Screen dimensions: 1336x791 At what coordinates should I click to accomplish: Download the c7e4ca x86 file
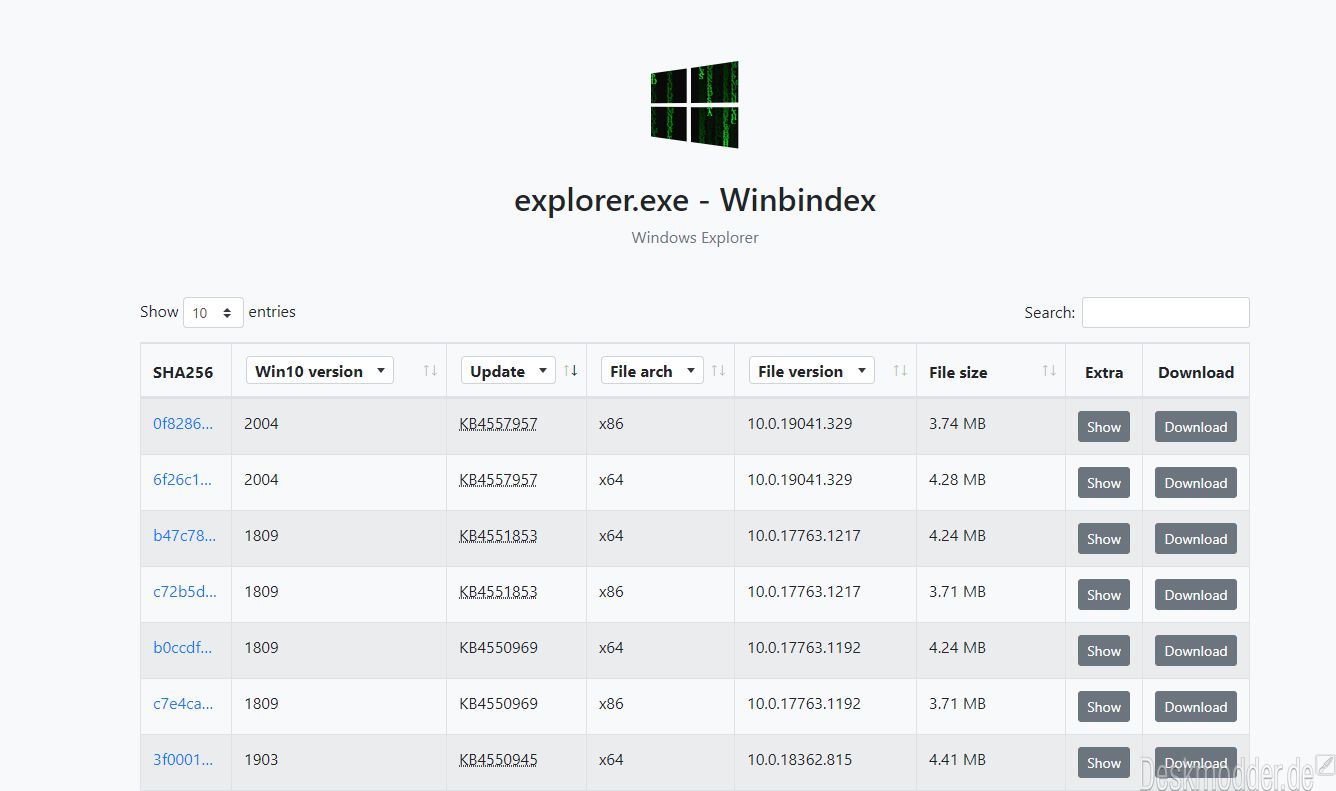tap(1196, 706)
